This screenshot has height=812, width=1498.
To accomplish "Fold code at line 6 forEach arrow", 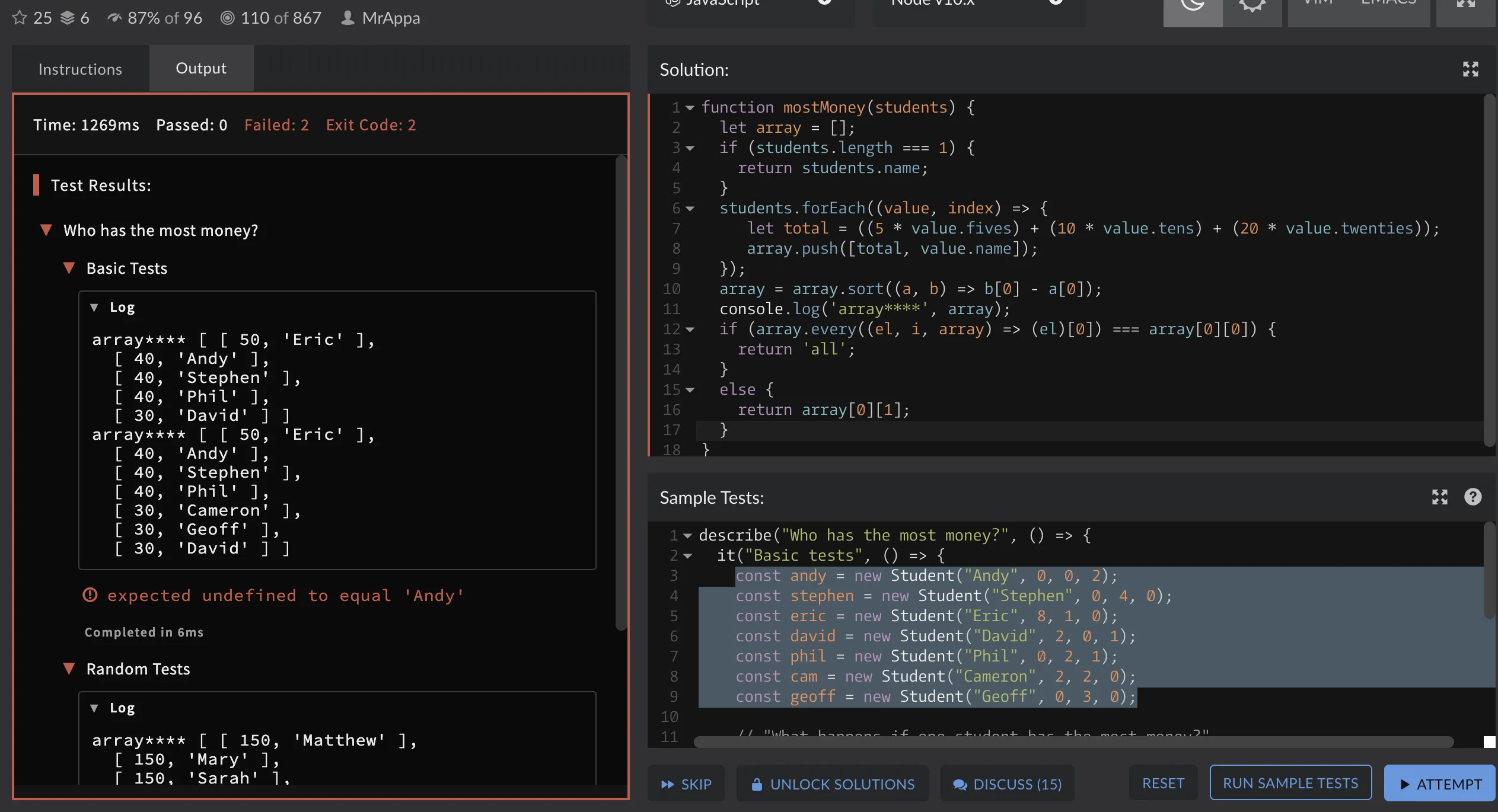I will [x=690, y=209].
